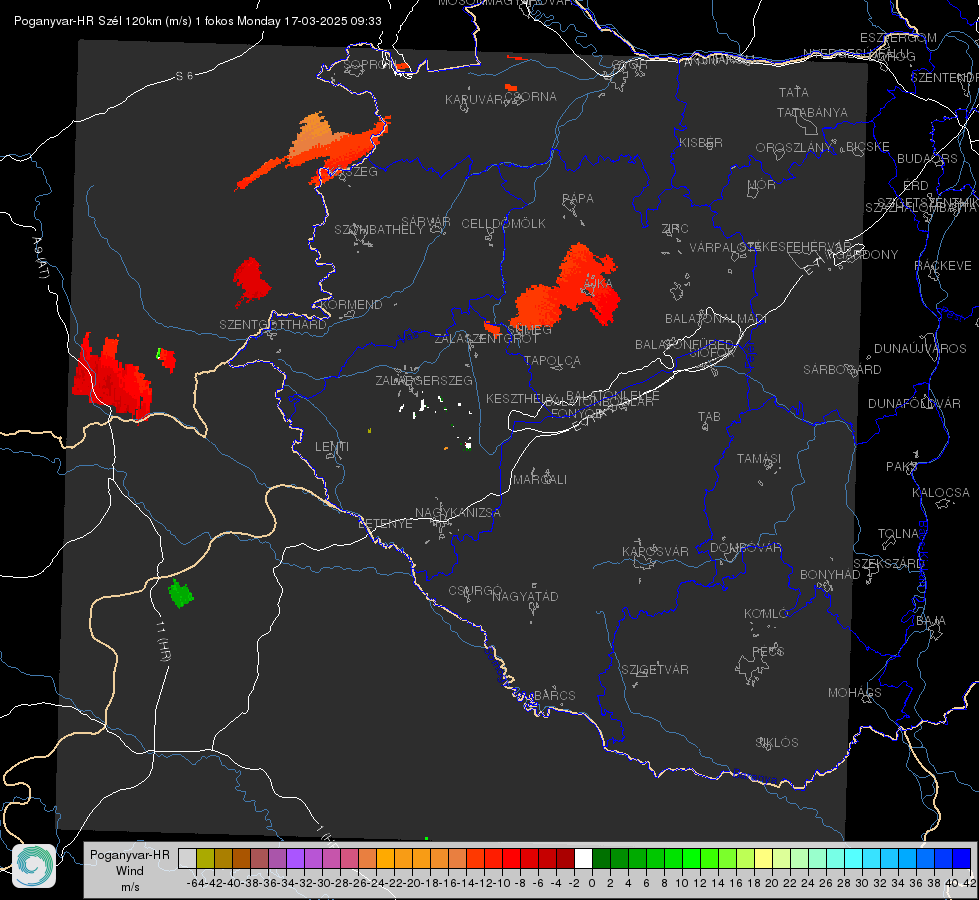Pick the pink swatch between -28 and -26
Screen dimensions: 979x900
coord(349,858)
